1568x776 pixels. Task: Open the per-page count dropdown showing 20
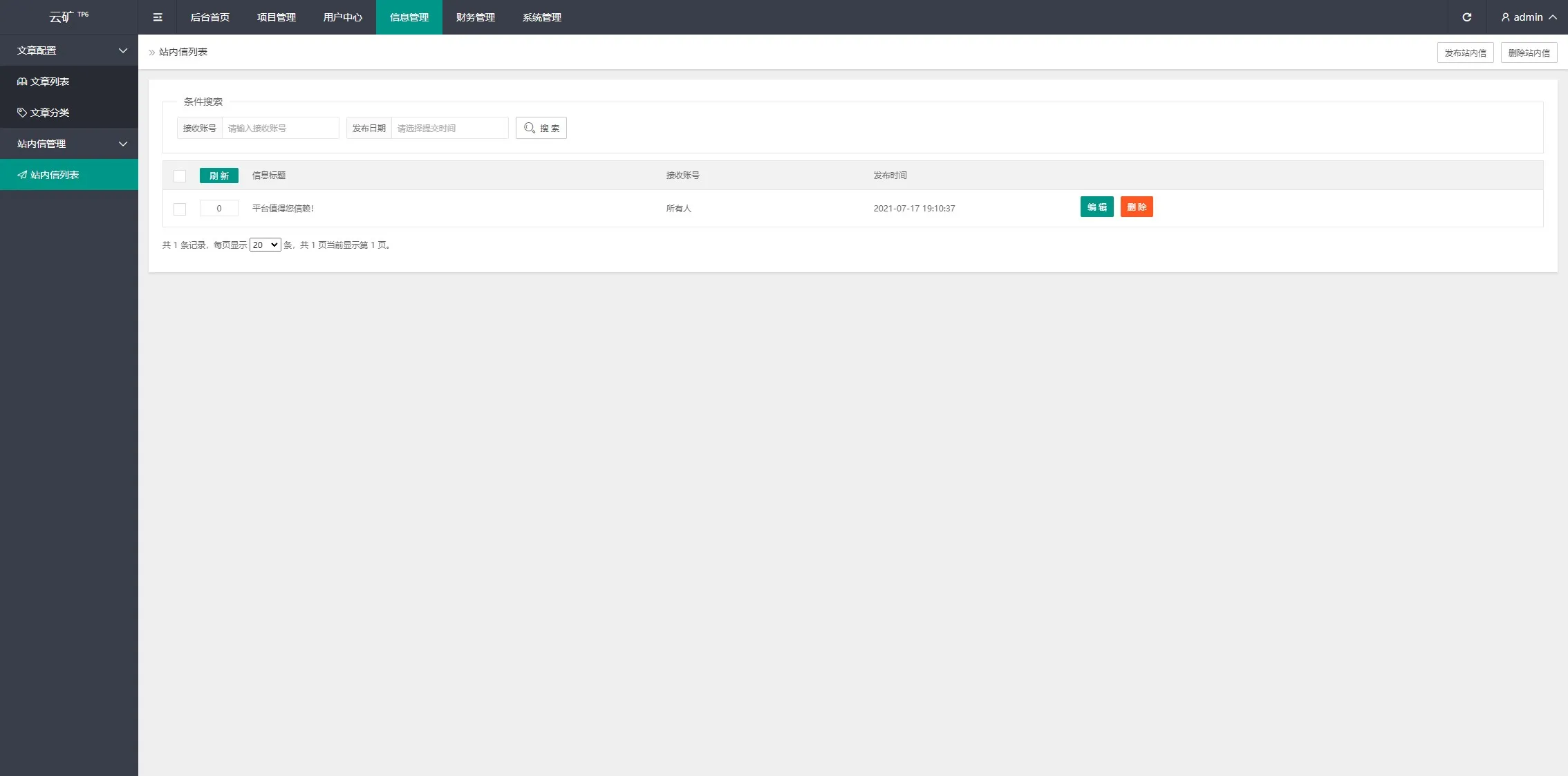click(x=265, y=245)
